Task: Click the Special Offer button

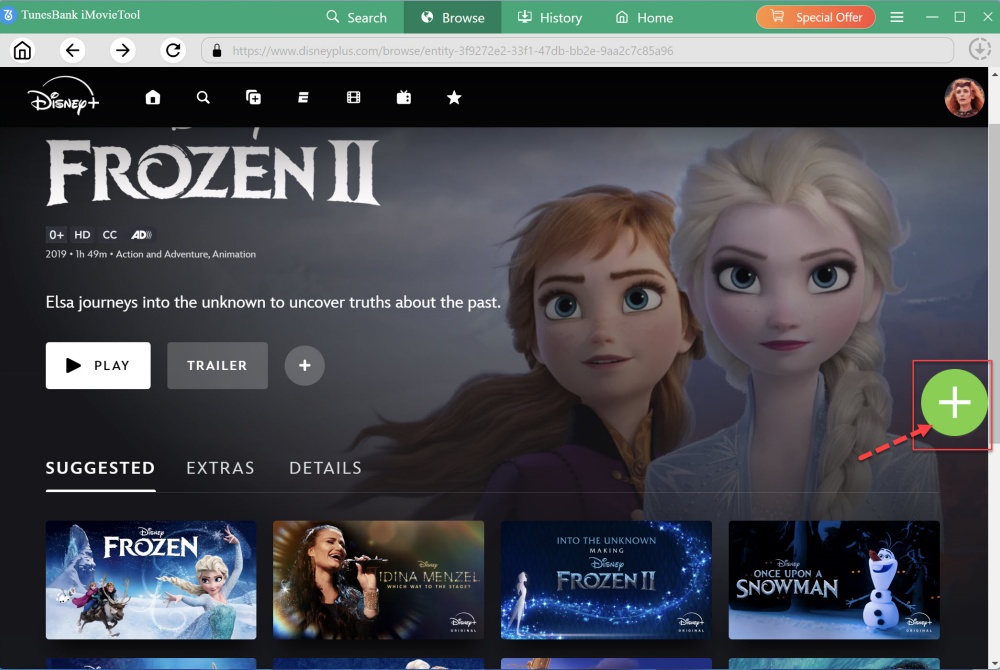Action: 816,17
